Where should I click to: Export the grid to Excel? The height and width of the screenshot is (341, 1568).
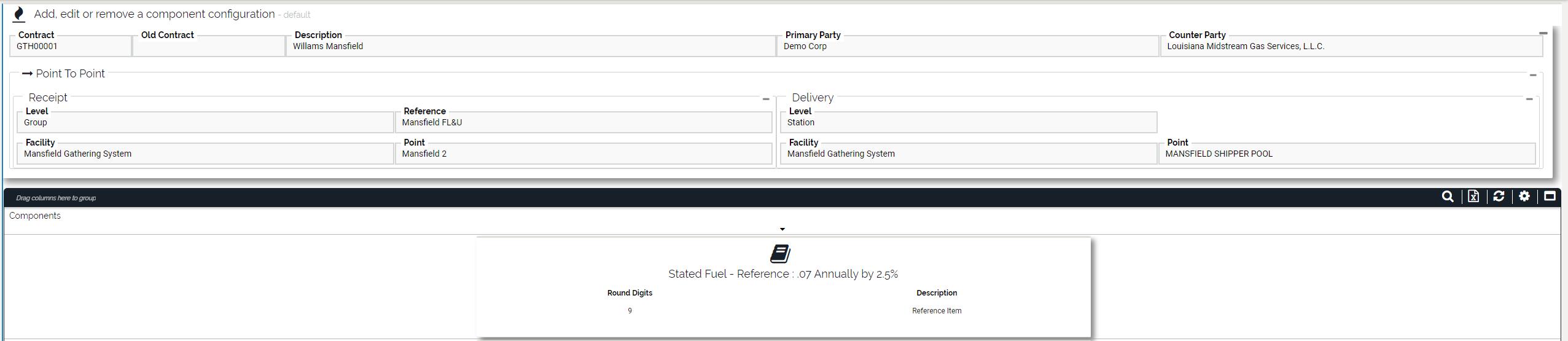1473,197
